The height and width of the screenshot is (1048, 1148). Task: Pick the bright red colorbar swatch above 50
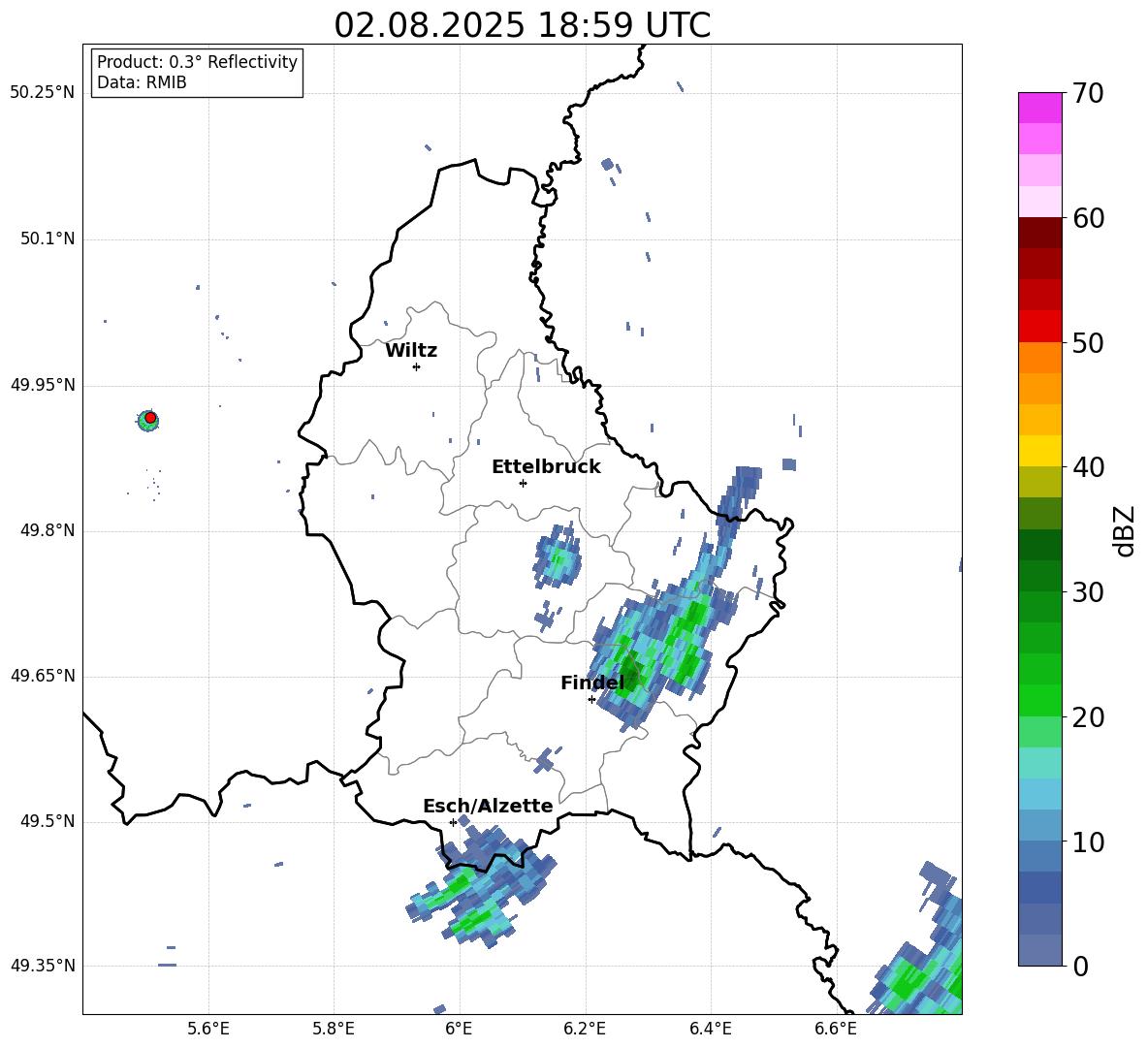[1039, 327]
